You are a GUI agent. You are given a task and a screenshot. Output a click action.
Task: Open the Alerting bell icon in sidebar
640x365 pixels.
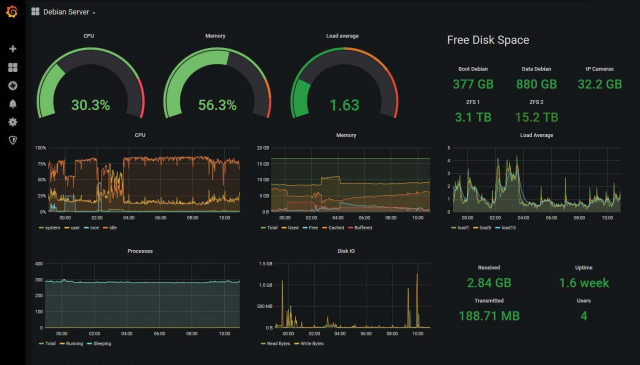pos(13,104)
